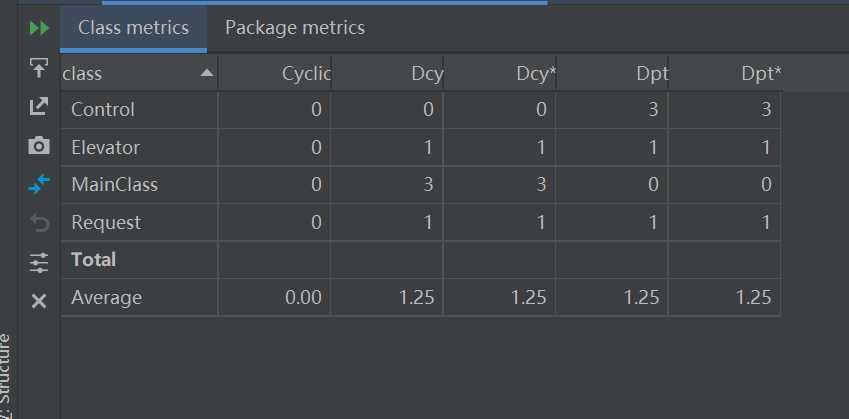The width and height of the screenshot is (849, 419).
Task: Click the Dcy* column header
Action: (x=500, y=73)
